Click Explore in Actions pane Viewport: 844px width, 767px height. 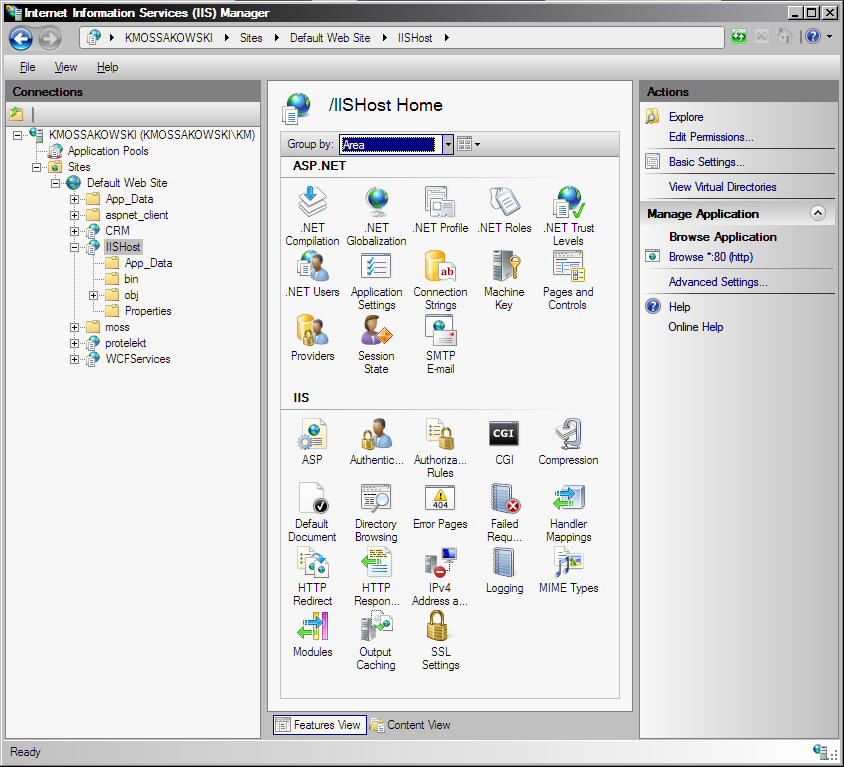pos(686,117)
